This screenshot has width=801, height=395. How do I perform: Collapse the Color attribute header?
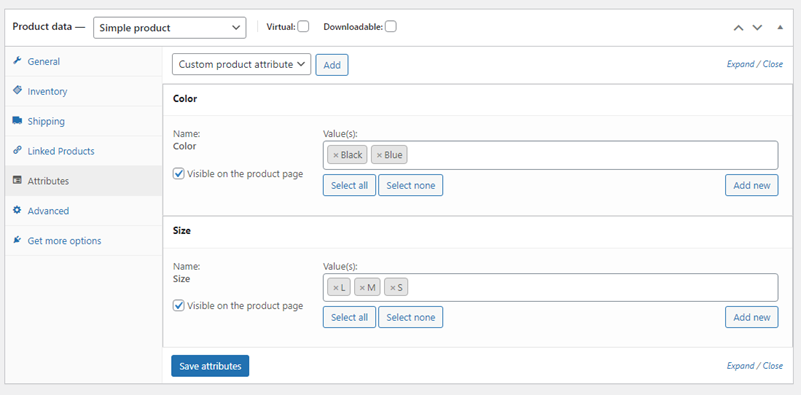tap(477, 99)
